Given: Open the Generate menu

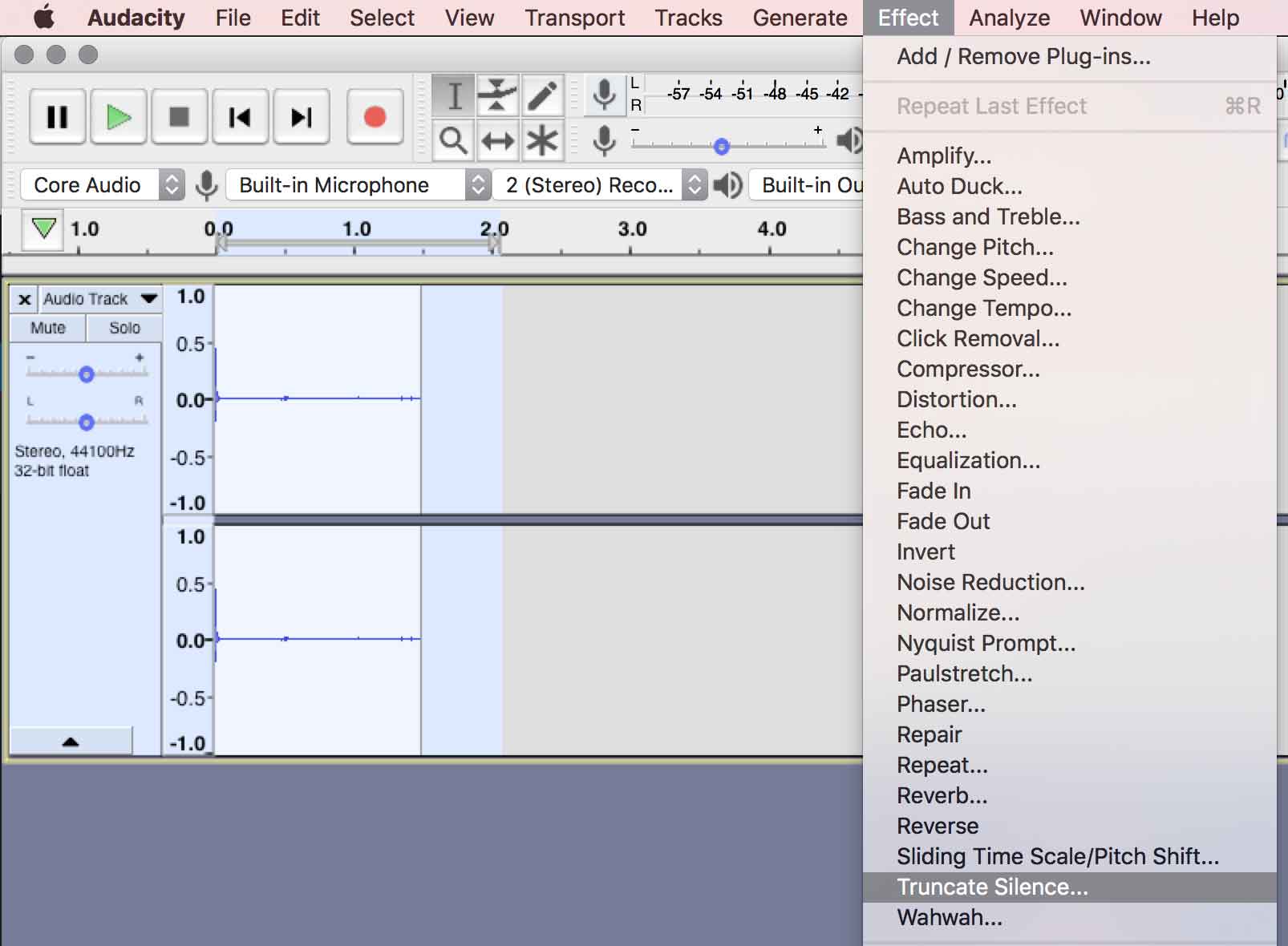Looking at the screenshot, I should tap(800, 18).
